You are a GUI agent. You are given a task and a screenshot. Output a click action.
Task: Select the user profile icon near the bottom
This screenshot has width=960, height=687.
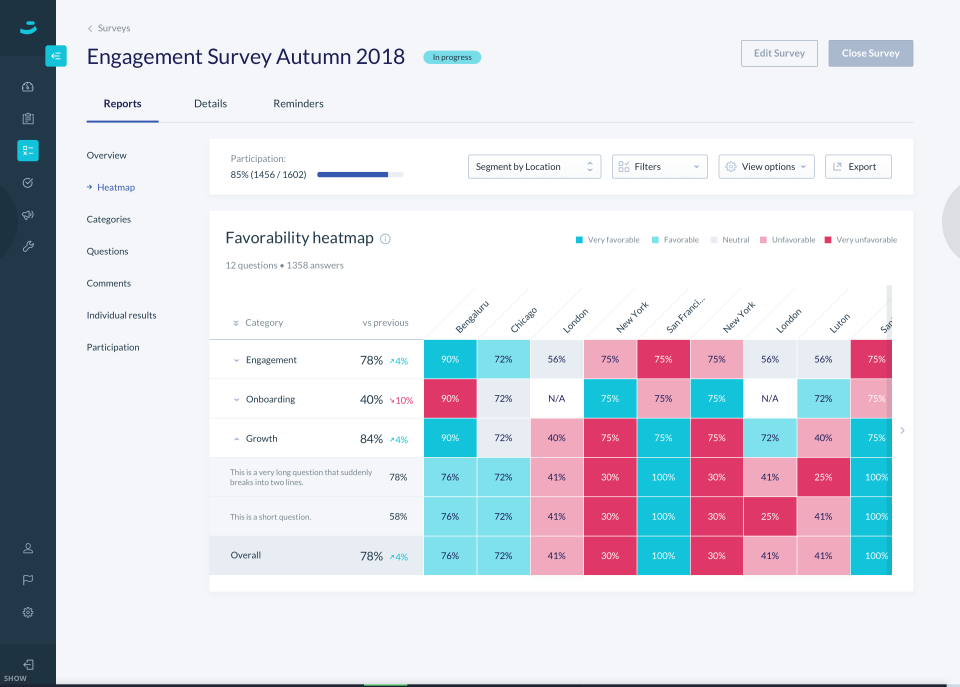tap(28, 548)
